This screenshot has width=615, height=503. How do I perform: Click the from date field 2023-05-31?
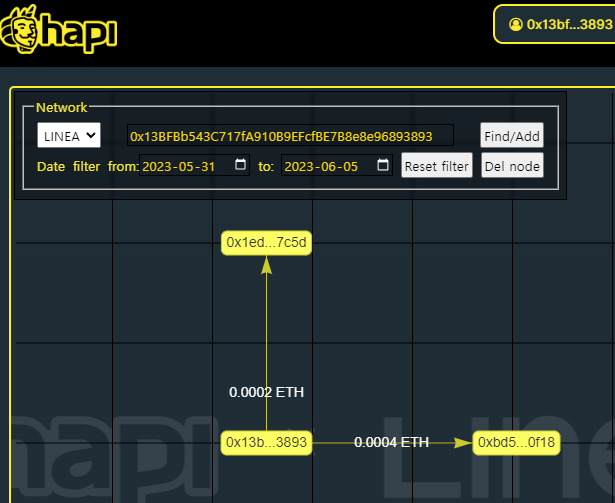(x=194, y=166)
